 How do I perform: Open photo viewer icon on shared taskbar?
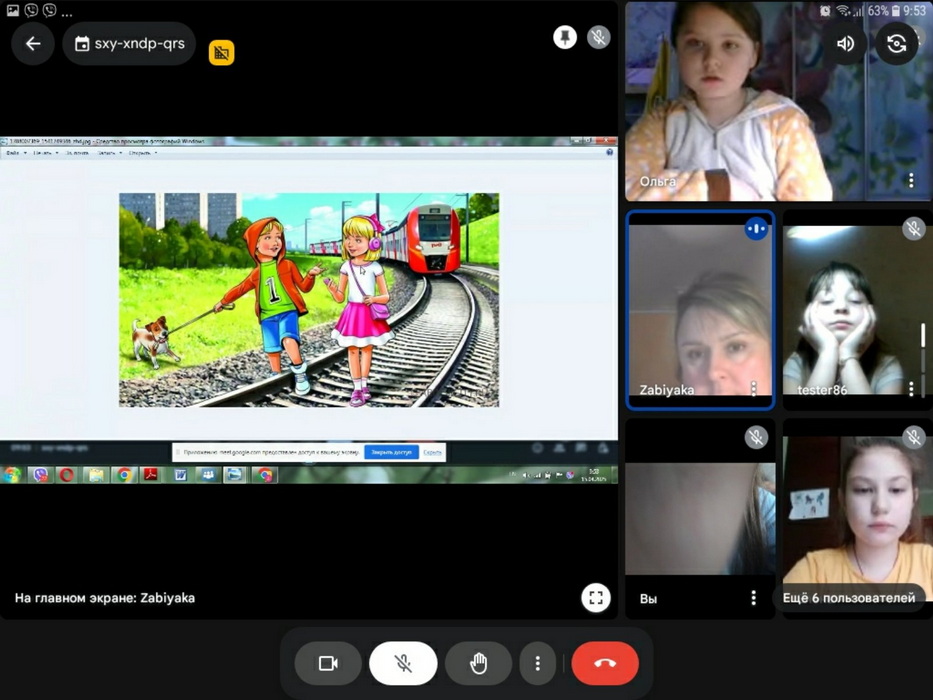(x=234, y=475)
